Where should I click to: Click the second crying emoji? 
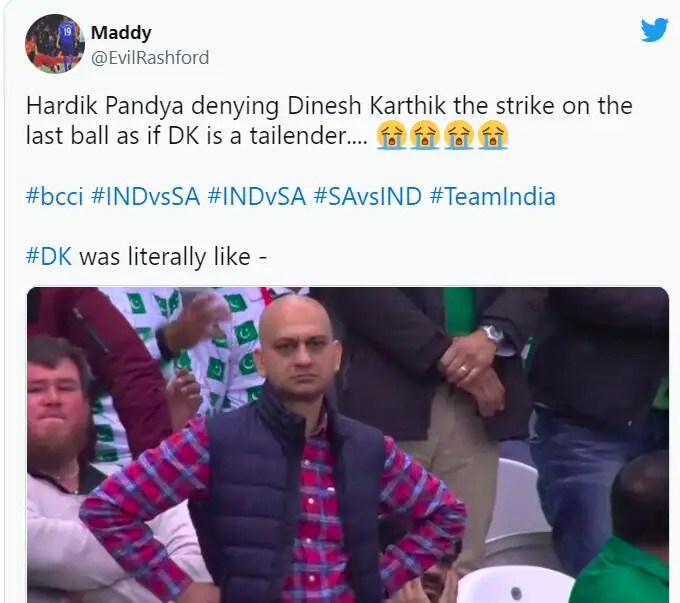[425, 135]
